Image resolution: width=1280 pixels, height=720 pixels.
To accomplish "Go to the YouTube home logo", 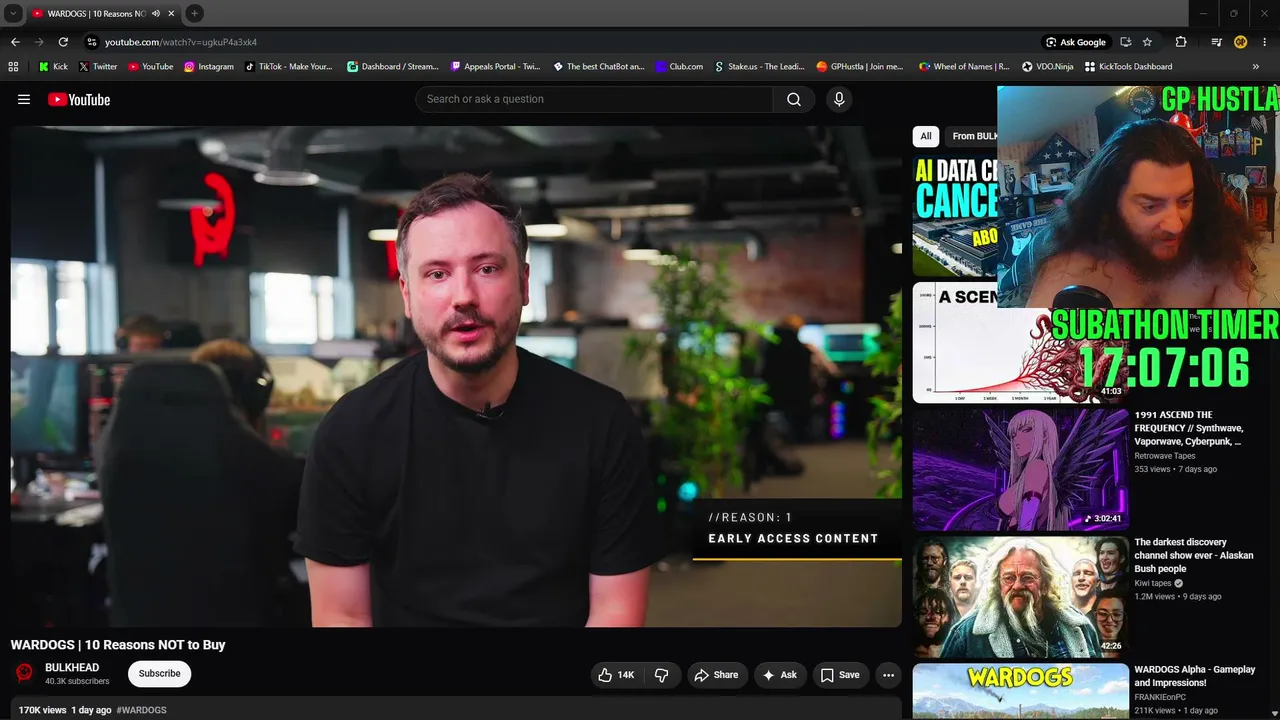I will [79, 99].
